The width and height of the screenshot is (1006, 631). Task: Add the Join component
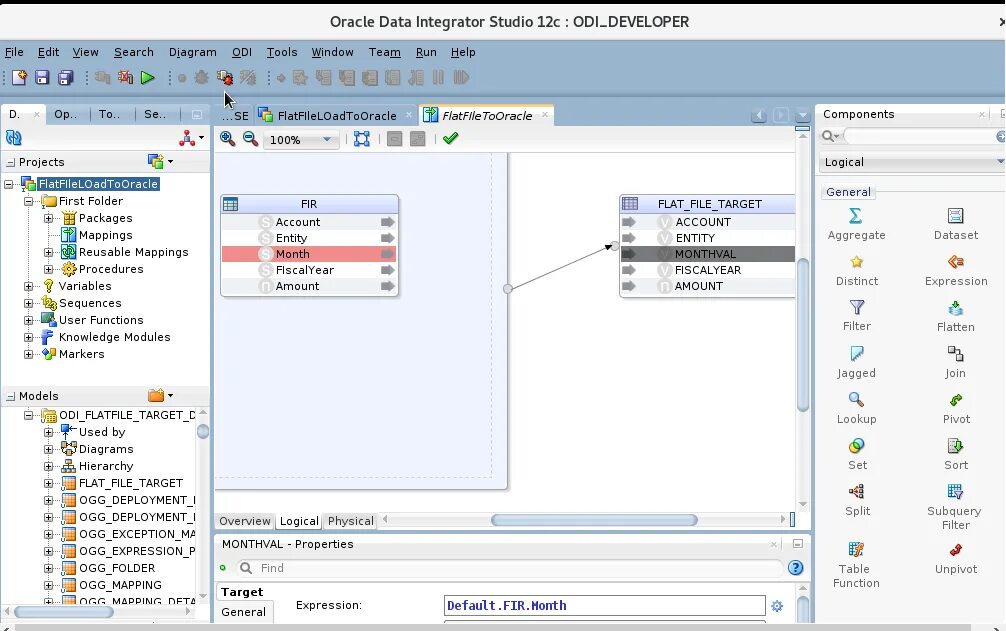[955, 361]
